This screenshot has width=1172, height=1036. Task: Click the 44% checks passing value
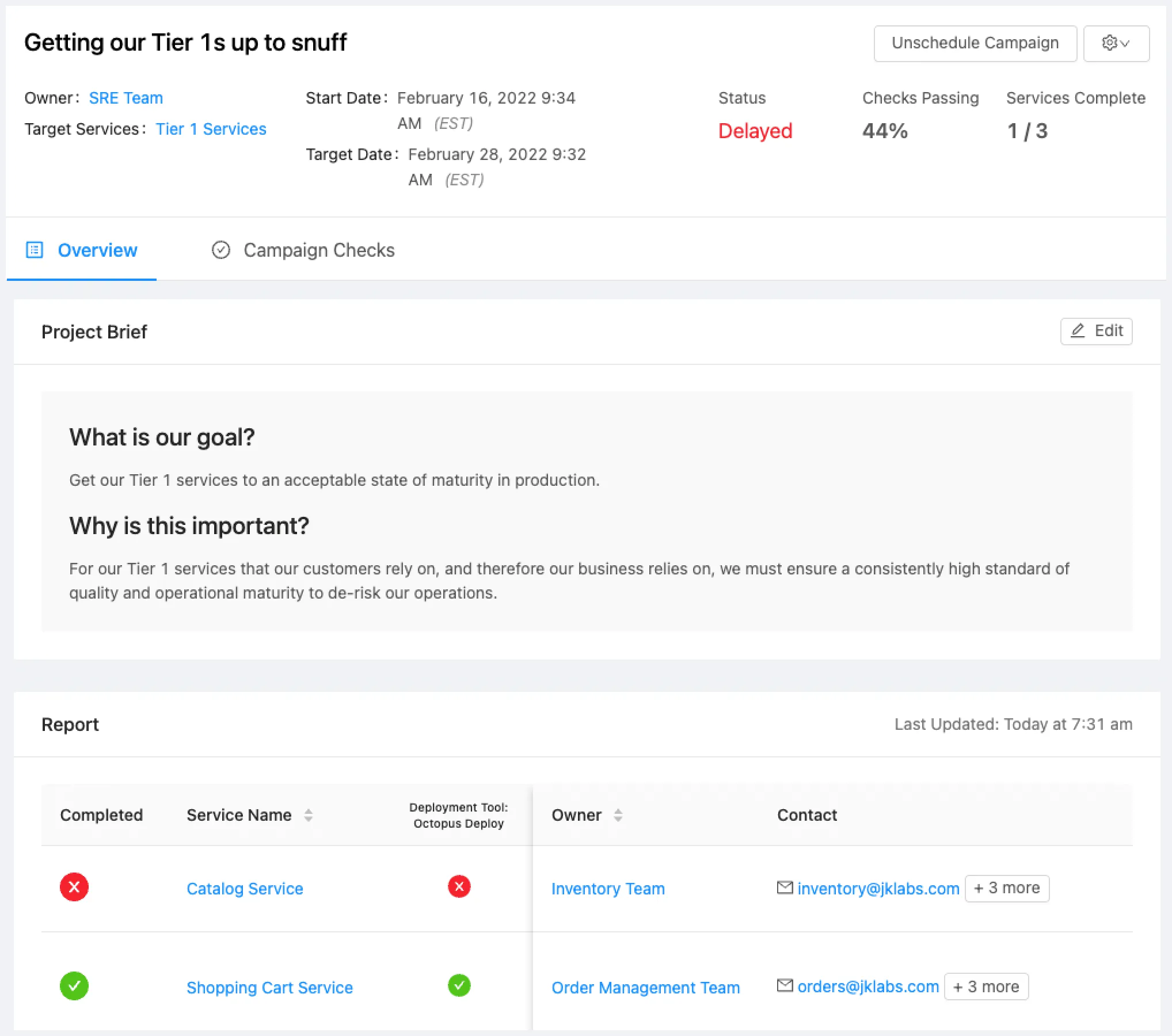tap(885, 131)
